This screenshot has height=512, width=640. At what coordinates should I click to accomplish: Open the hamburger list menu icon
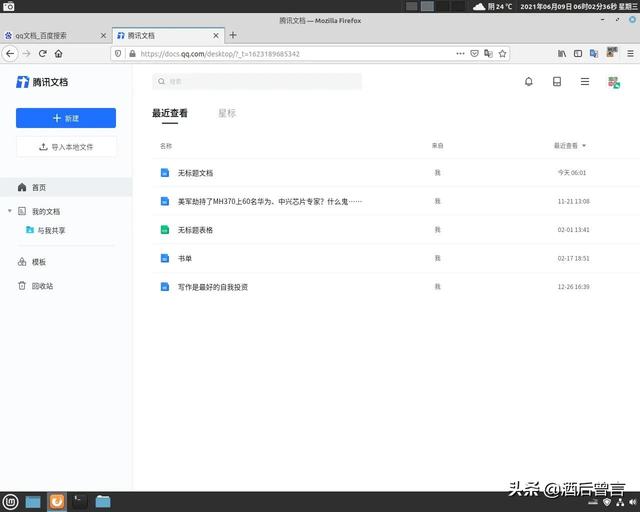pyautogui.click(x=585, y=82)
